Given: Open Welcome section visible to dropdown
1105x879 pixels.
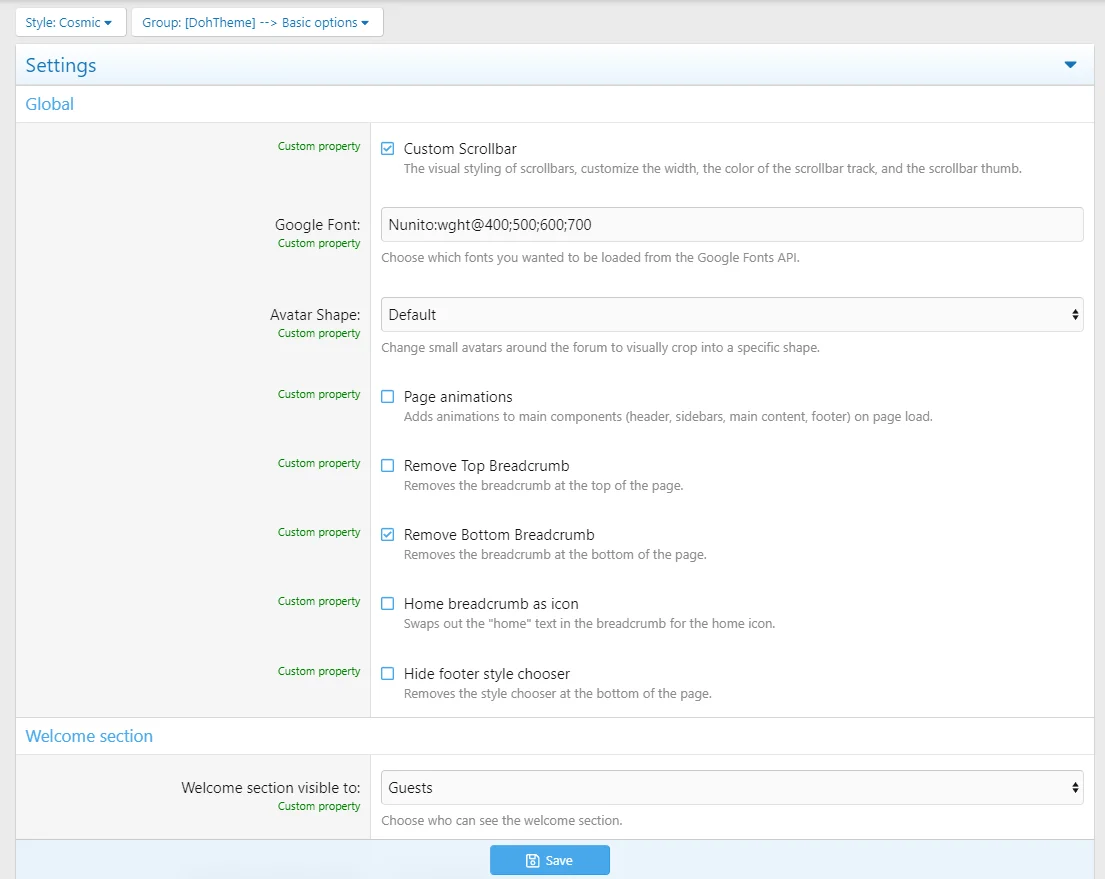Looking at the screenshot, I should [731, 788].
